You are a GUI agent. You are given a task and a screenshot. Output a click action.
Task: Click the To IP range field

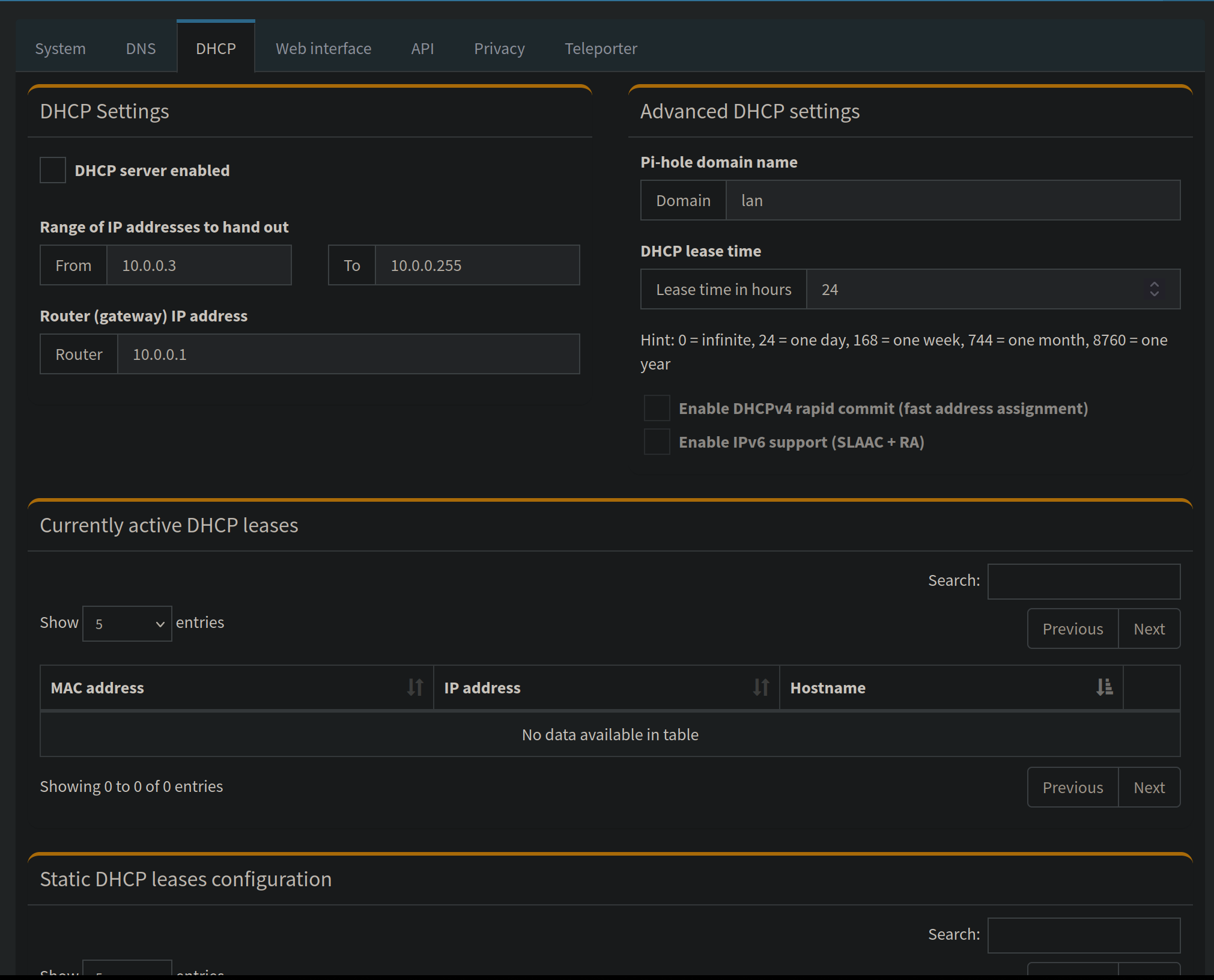tap(477, 265)
